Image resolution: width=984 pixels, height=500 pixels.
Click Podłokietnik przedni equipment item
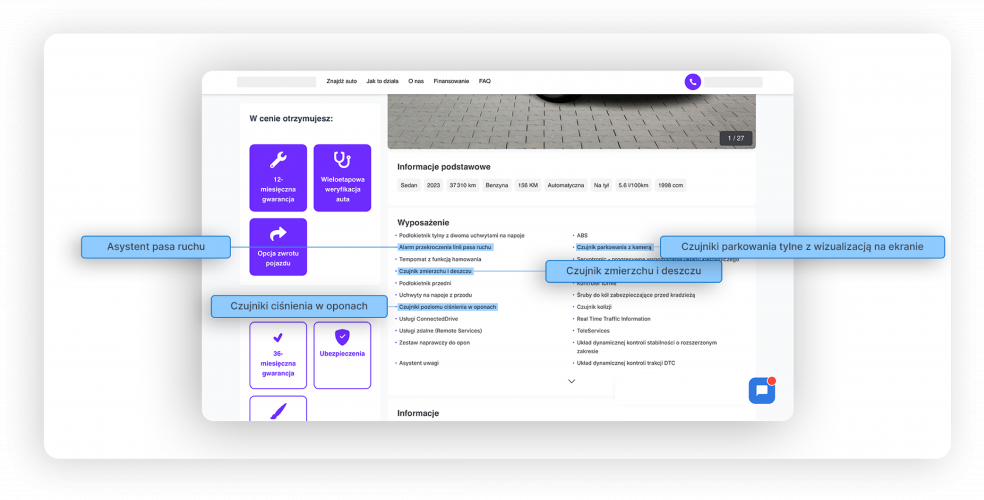425,284
